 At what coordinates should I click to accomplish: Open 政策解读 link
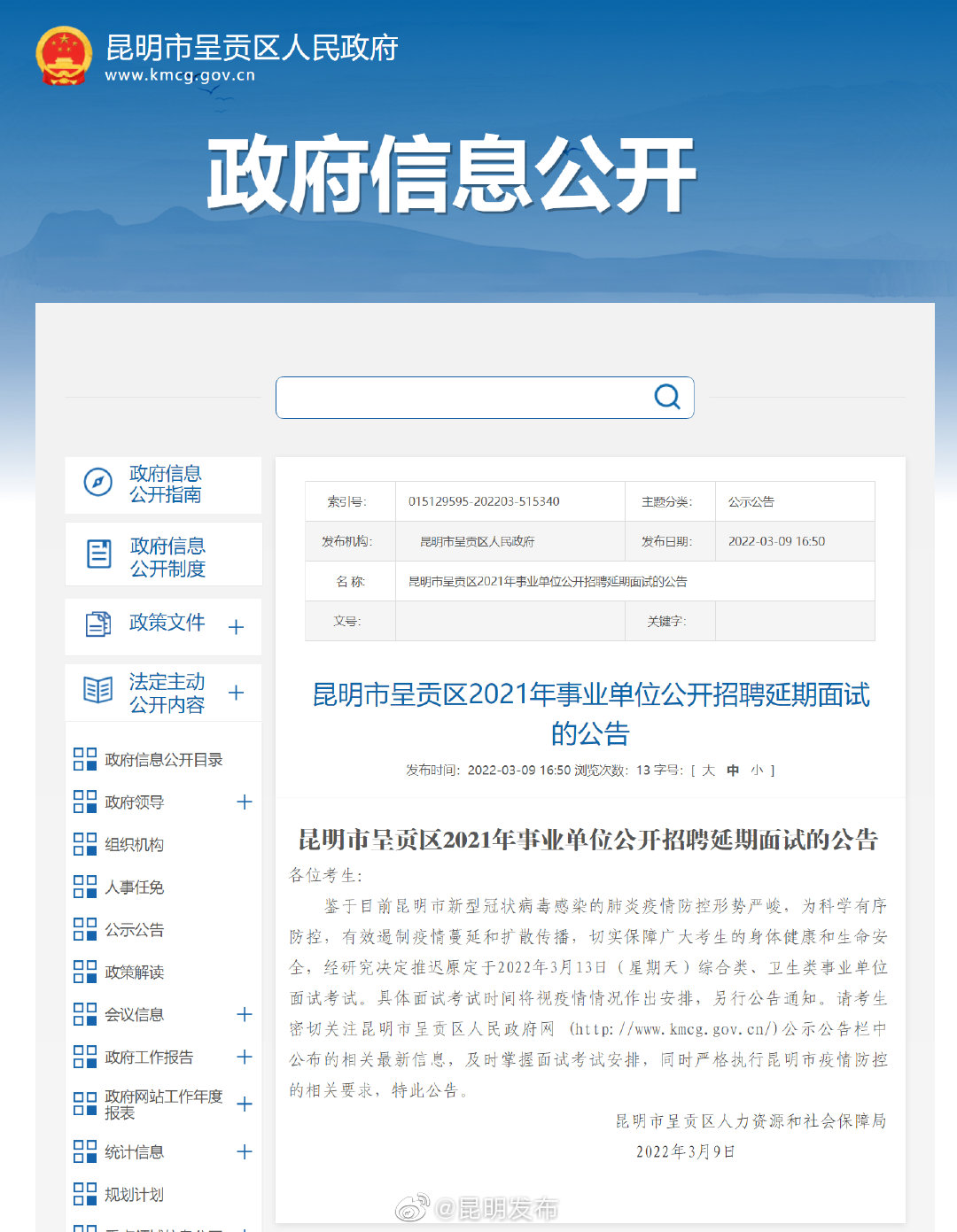(134, 972)
